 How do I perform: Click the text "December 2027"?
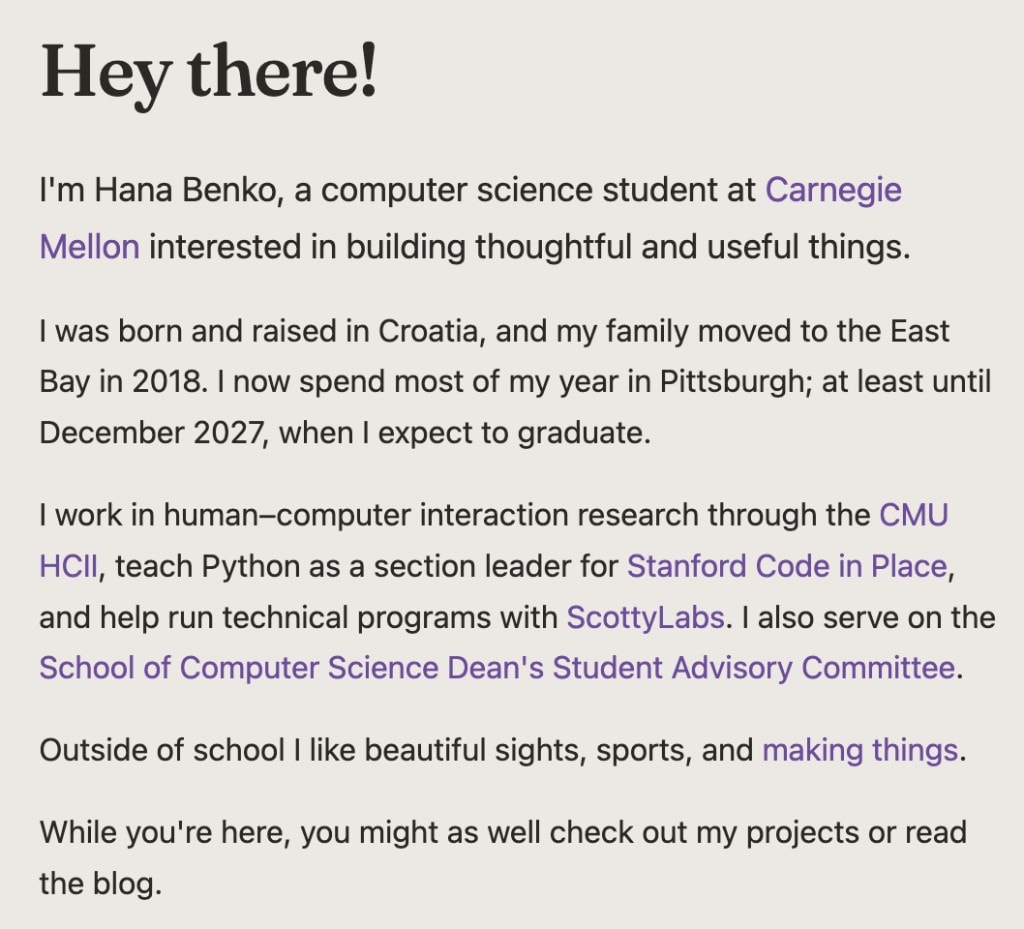click(154, 435)
